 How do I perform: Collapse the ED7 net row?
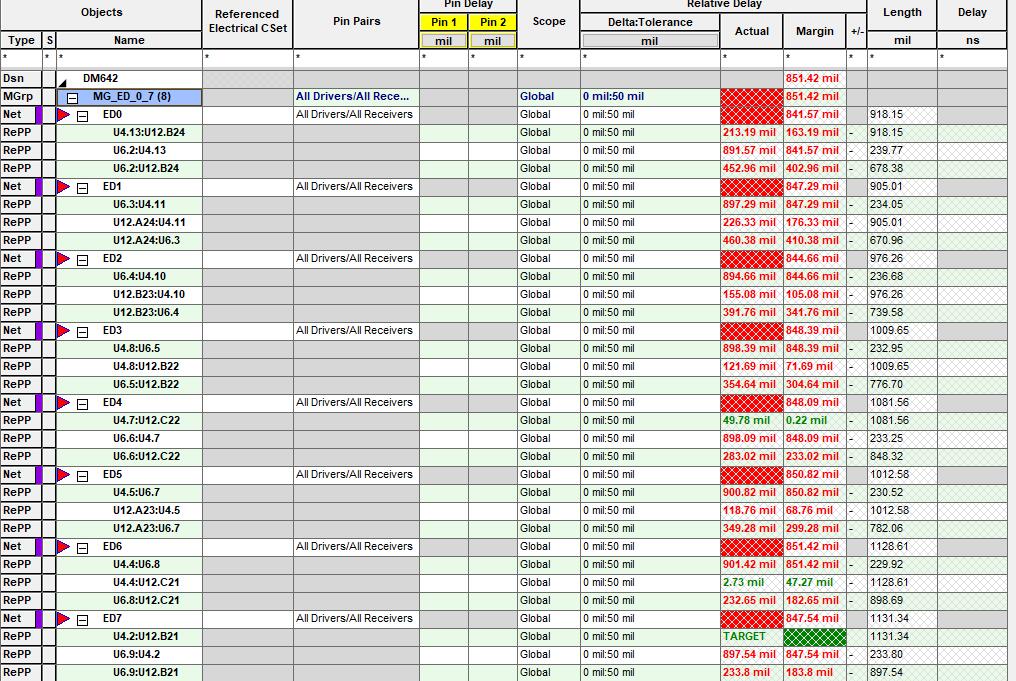(x=83, y=620)
